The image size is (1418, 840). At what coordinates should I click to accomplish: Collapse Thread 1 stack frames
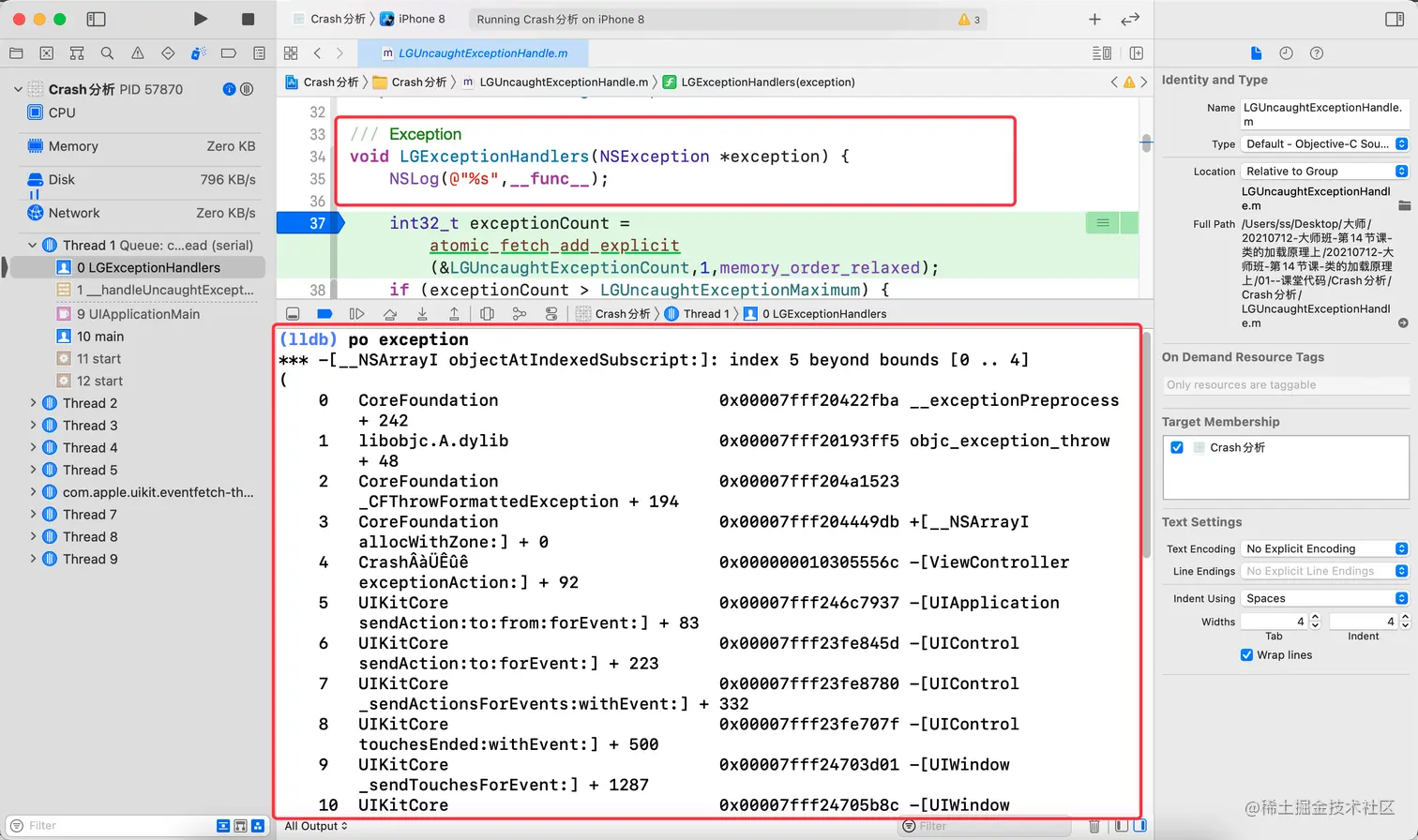pos(33,246)
